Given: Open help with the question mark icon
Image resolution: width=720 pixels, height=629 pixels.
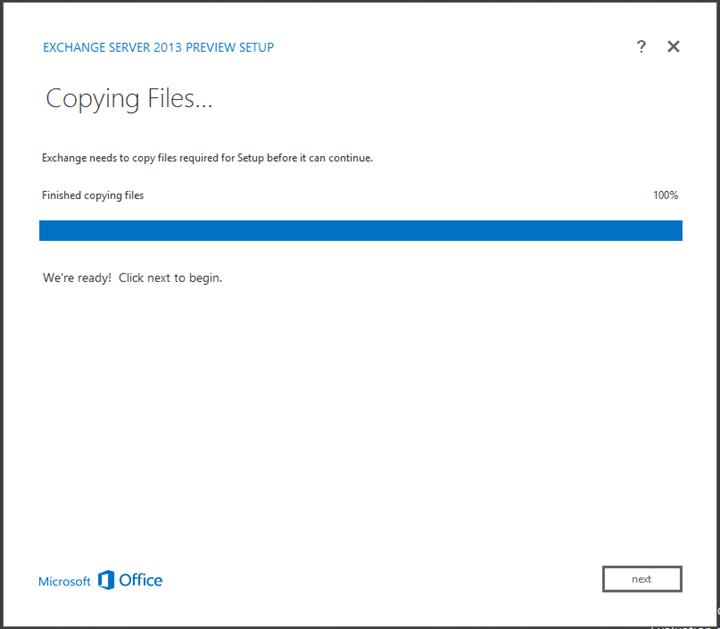Looking at the screenshot, I should click(641, 46).
